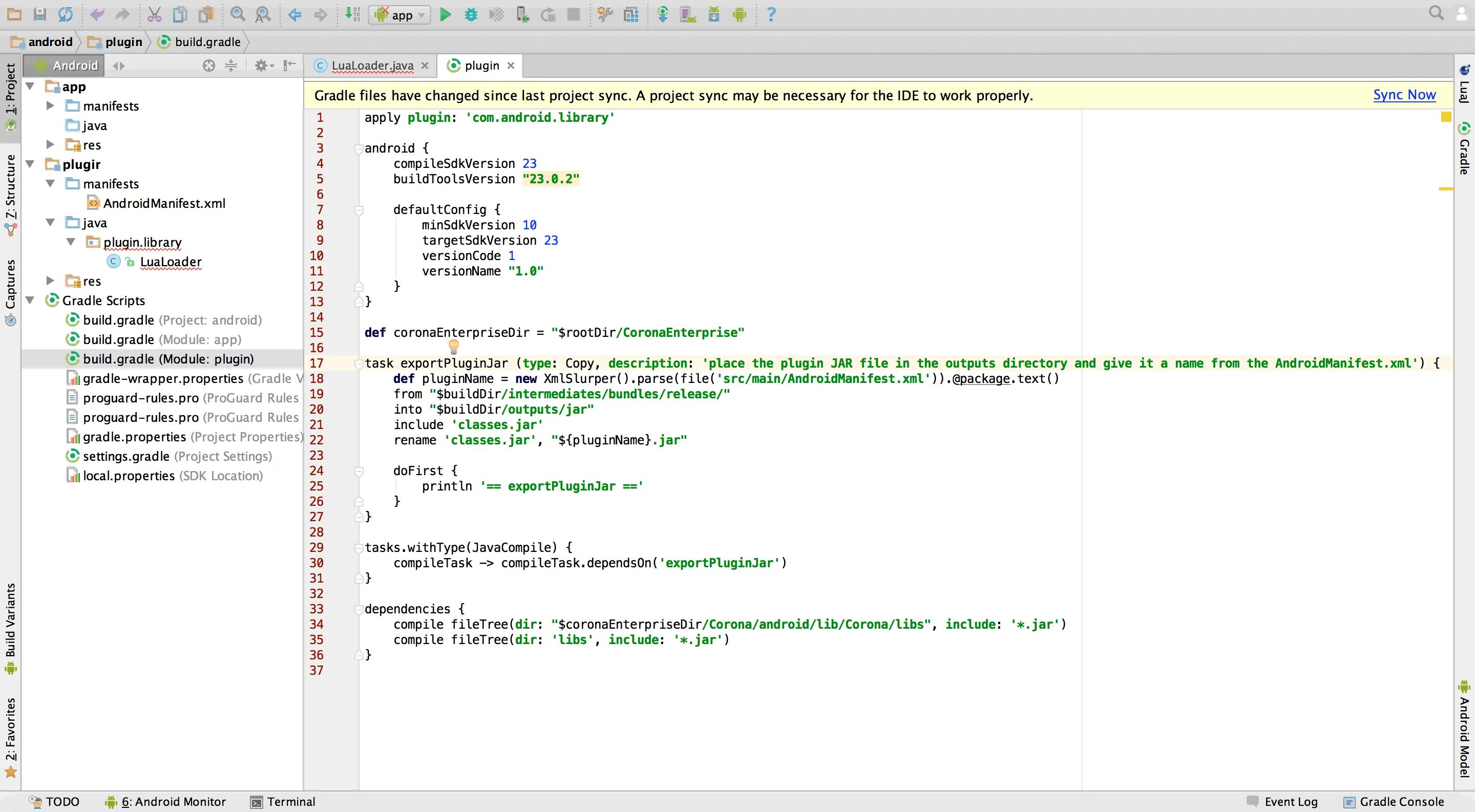
Task: Open the AVD Manager icon
Action: point(688,14)
